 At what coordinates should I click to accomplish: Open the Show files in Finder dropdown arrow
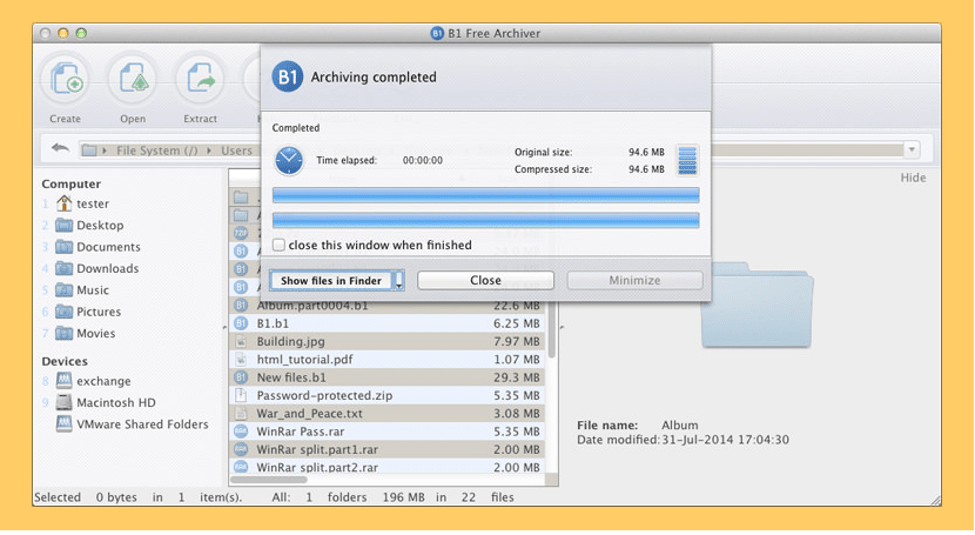point(399,282)
